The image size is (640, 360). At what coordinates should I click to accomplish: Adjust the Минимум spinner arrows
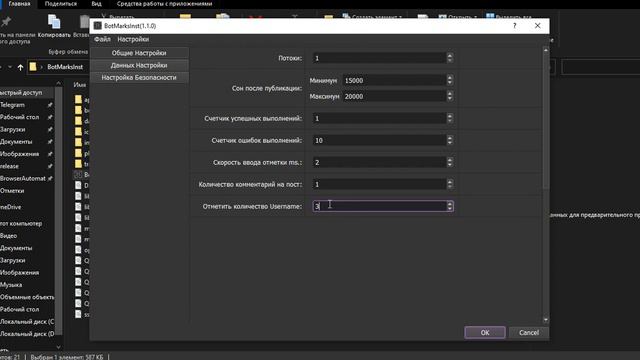449,80
